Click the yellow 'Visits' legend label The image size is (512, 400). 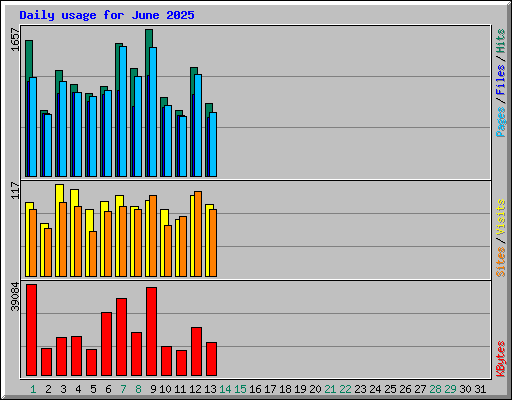pyautogui.click(x=500, y=218)
